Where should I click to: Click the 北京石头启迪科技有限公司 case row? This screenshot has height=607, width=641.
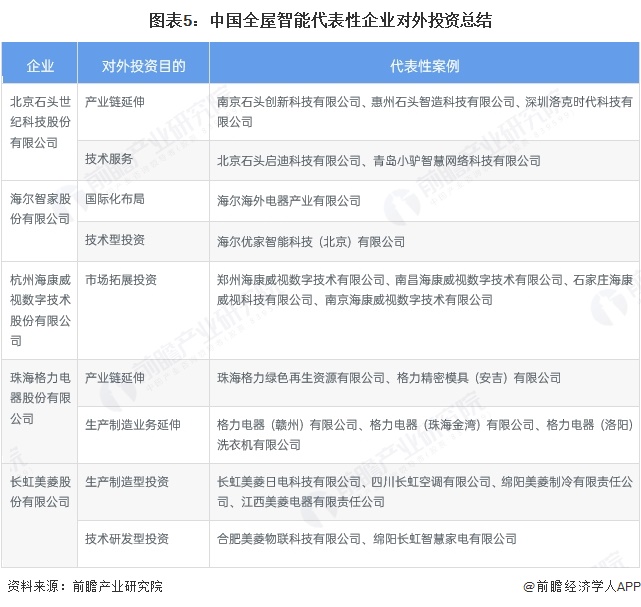tap(378, 160)
